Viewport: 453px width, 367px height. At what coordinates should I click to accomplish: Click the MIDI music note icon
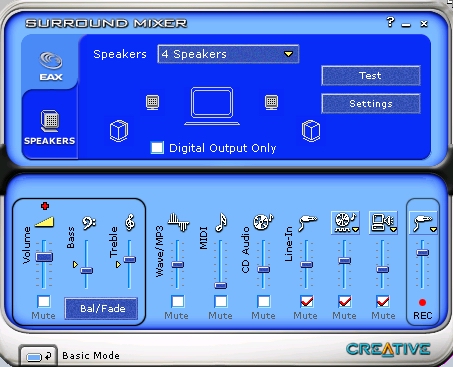[x=221, y=222]
